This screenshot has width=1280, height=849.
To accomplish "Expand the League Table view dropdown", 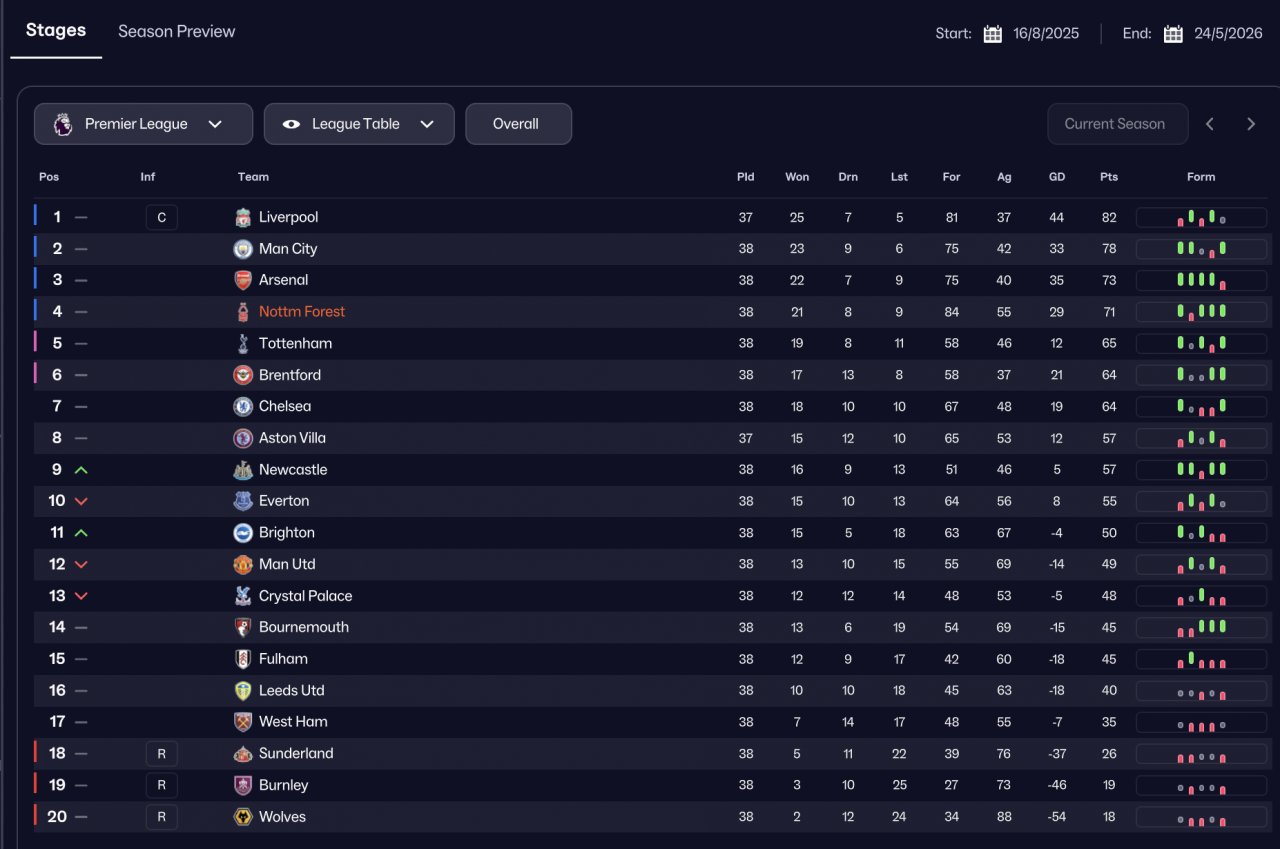I will click(359, 124).
